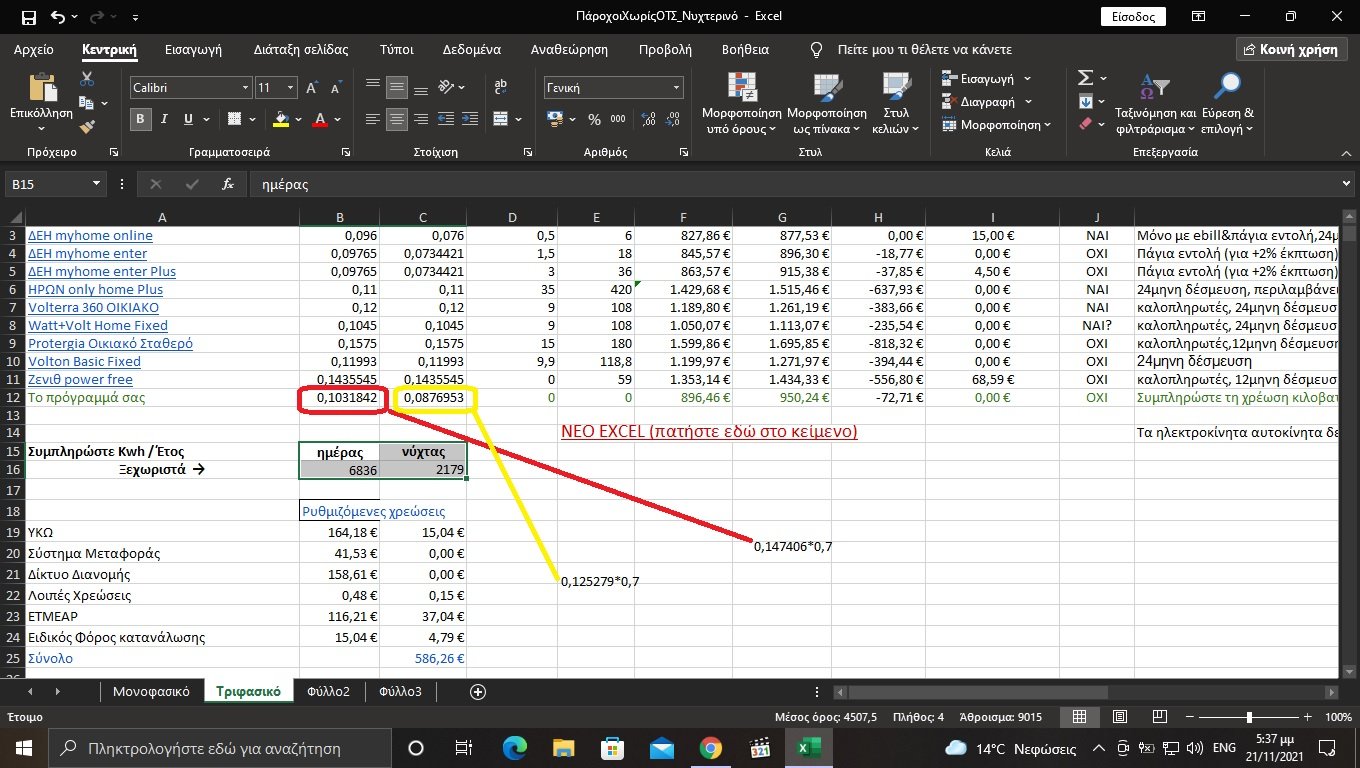
Task: Expand Διαγραφή cells dropdown
Action: click(x=1028, y=101)
